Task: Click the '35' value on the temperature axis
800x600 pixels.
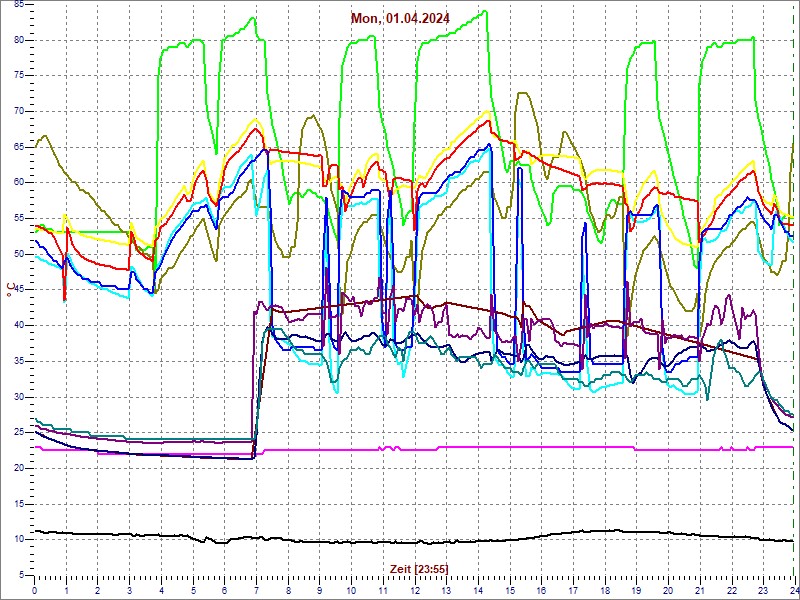Action: [19, 361]
